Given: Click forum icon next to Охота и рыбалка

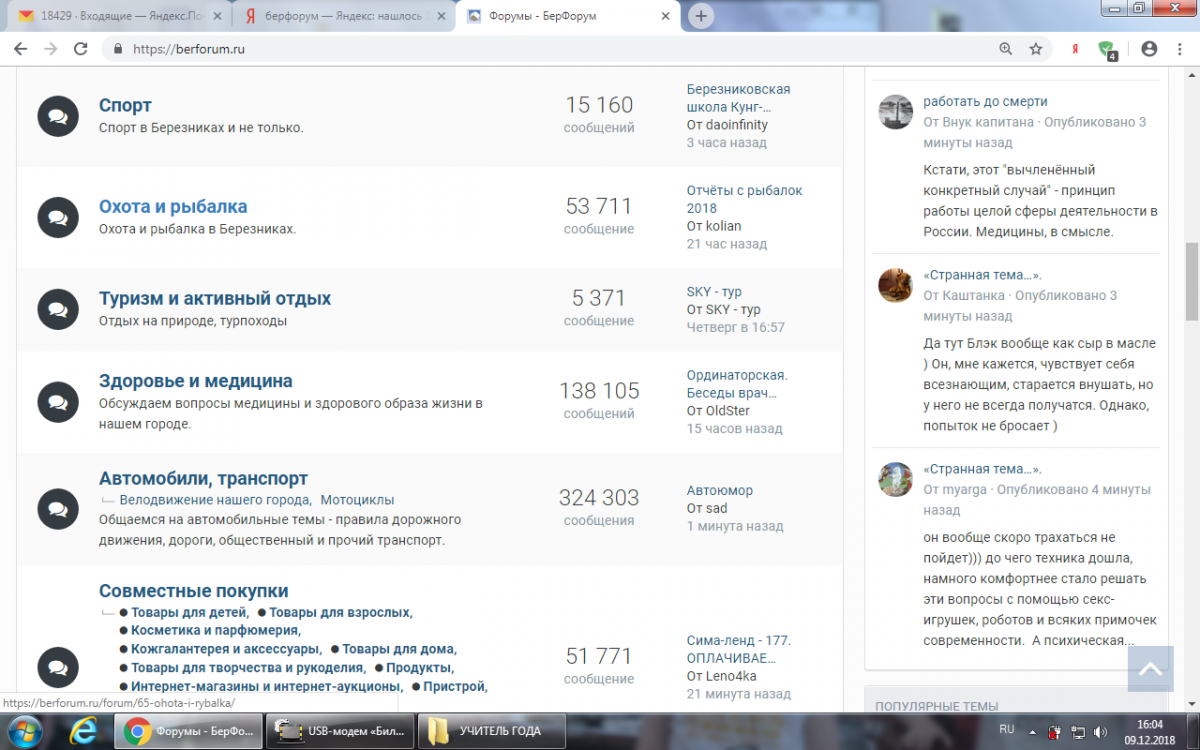Looking at the screenshot, I should click(58, 217).
